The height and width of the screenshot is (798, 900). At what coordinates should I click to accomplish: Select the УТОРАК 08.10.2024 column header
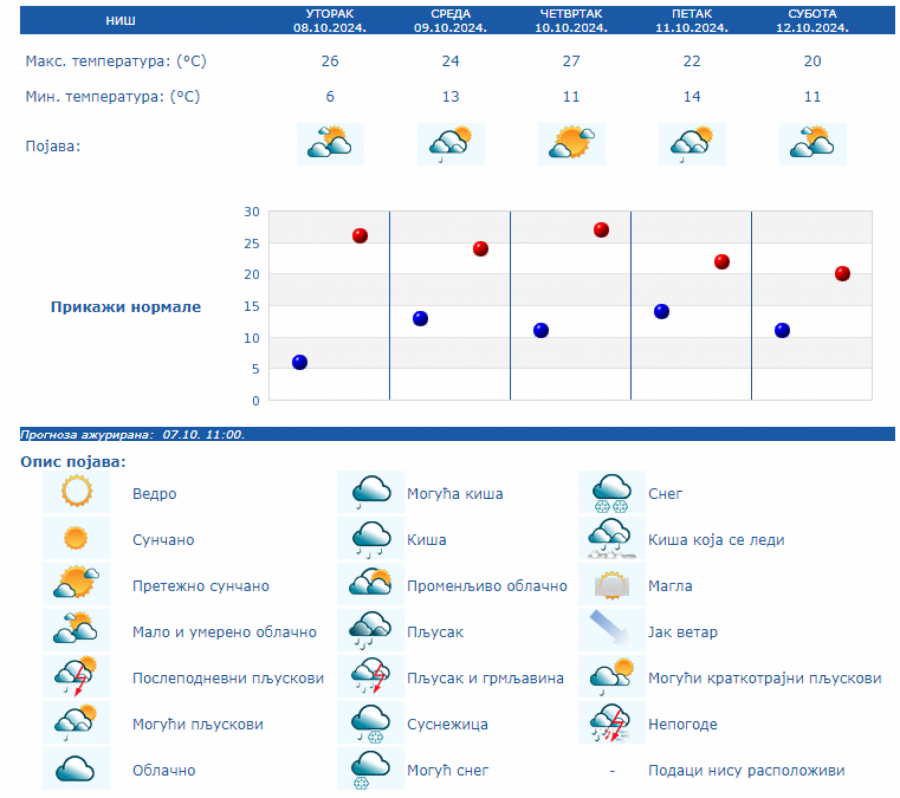point(330,21)
